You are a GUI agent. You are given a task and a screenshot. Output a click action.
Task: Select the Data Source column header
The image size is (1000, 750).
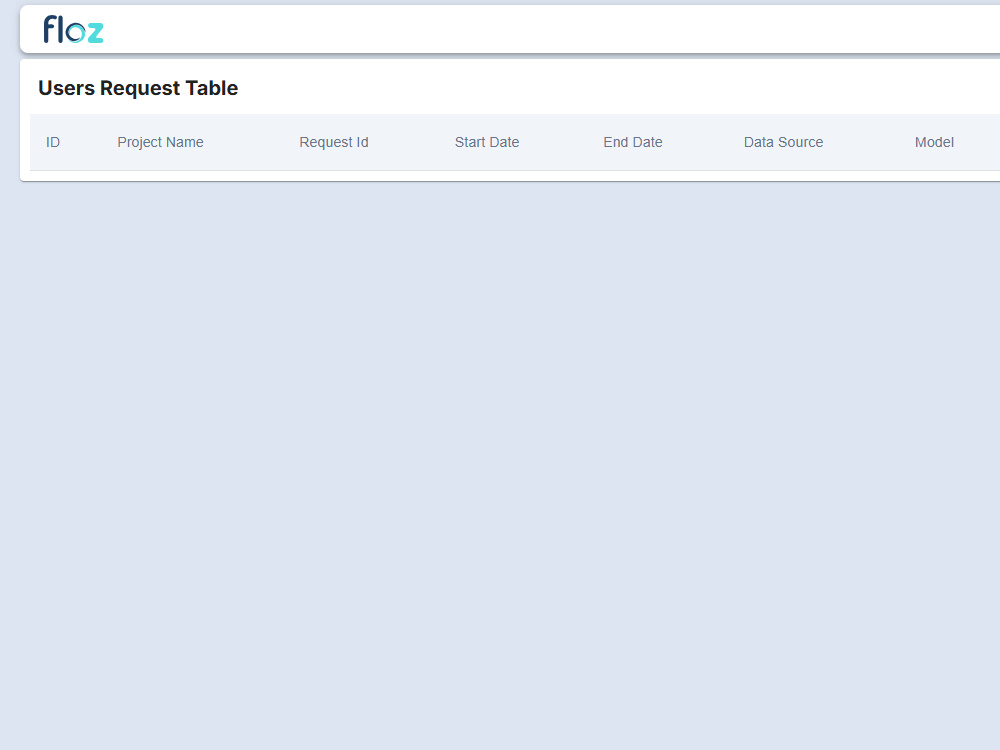783,142
